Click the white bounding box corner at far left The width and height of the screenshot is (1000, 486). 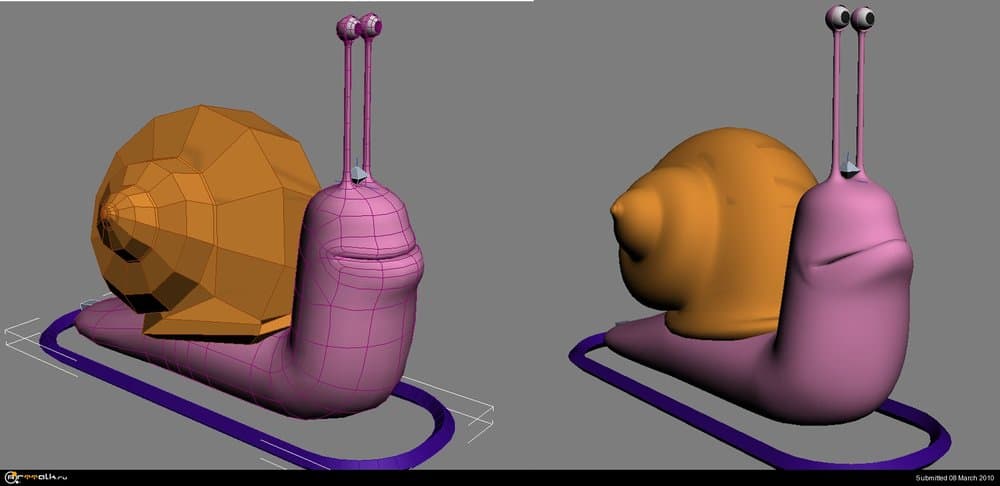[8, 336]
